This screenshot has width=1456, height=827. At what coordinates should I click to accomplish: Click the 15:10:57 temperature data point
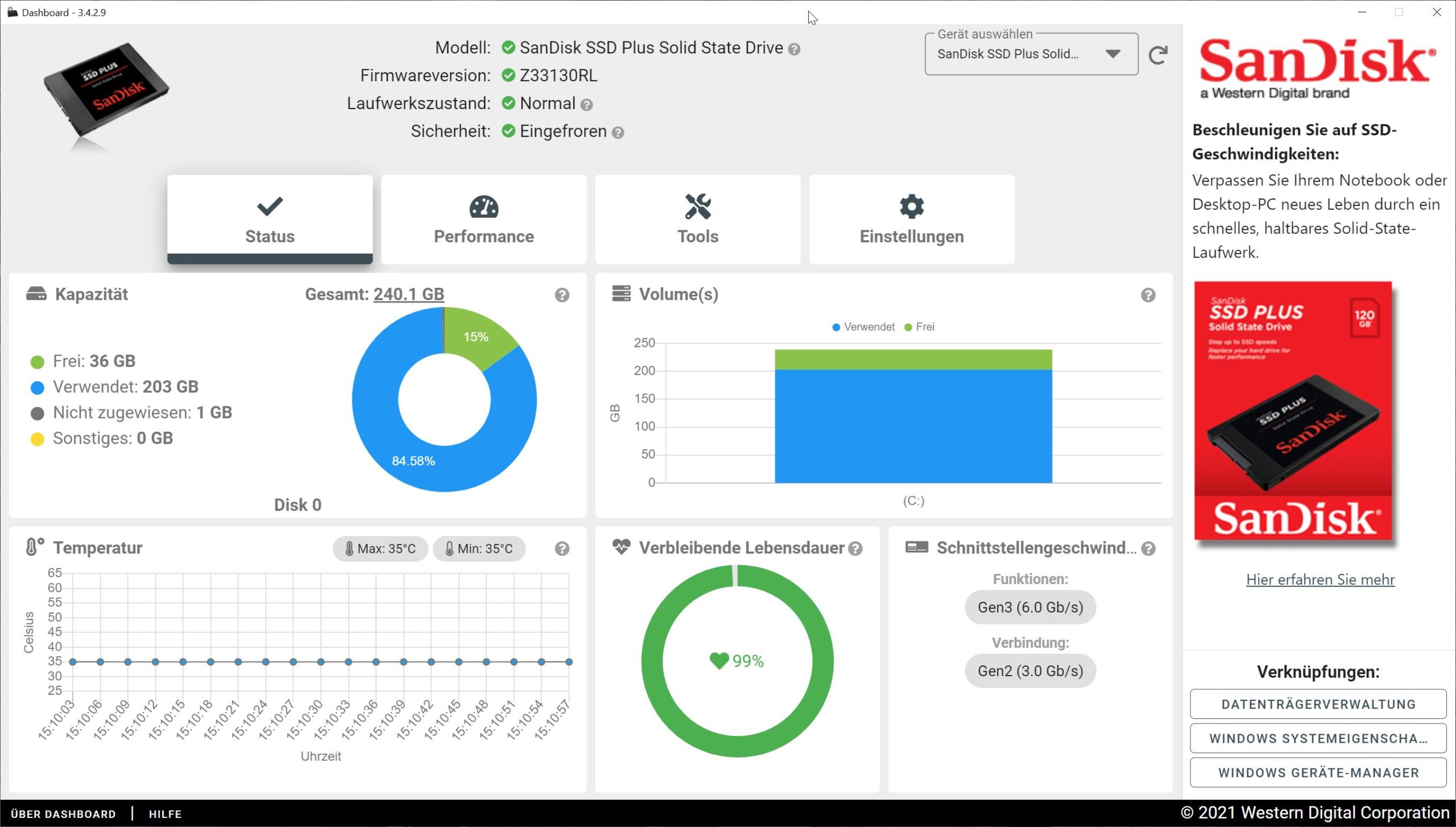[569, 661]
